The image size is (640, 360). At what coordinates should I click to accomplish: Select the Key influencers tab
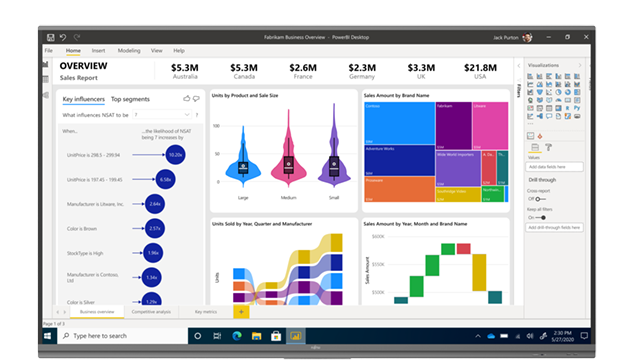[84, 99]
